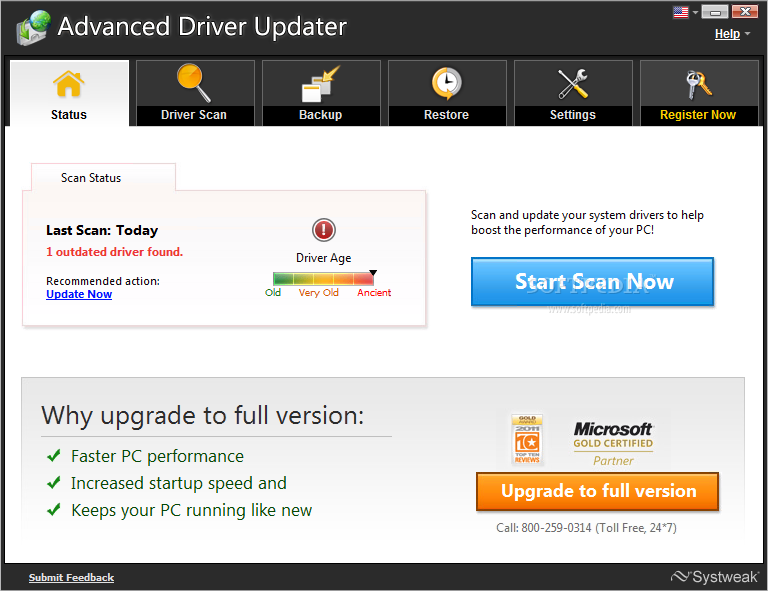Click the Restore clock icon
The width and height of the screenshot is (768, 591).
(x=446, y=83)
